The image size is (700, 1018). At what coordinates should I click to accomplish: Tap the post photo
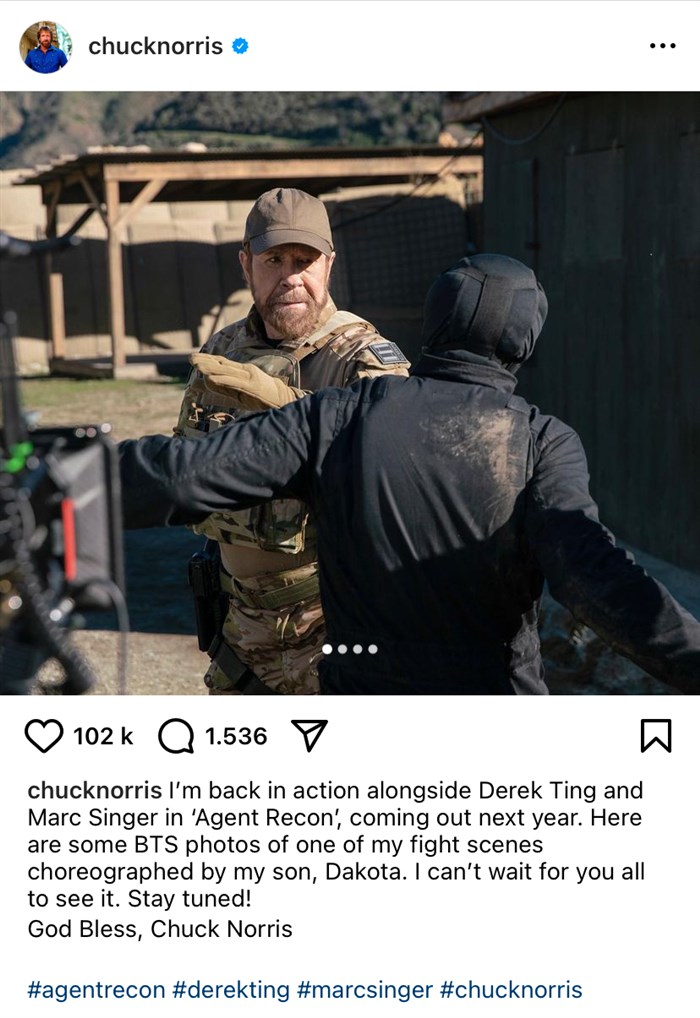pyautogui.click(x=350, y=393)
